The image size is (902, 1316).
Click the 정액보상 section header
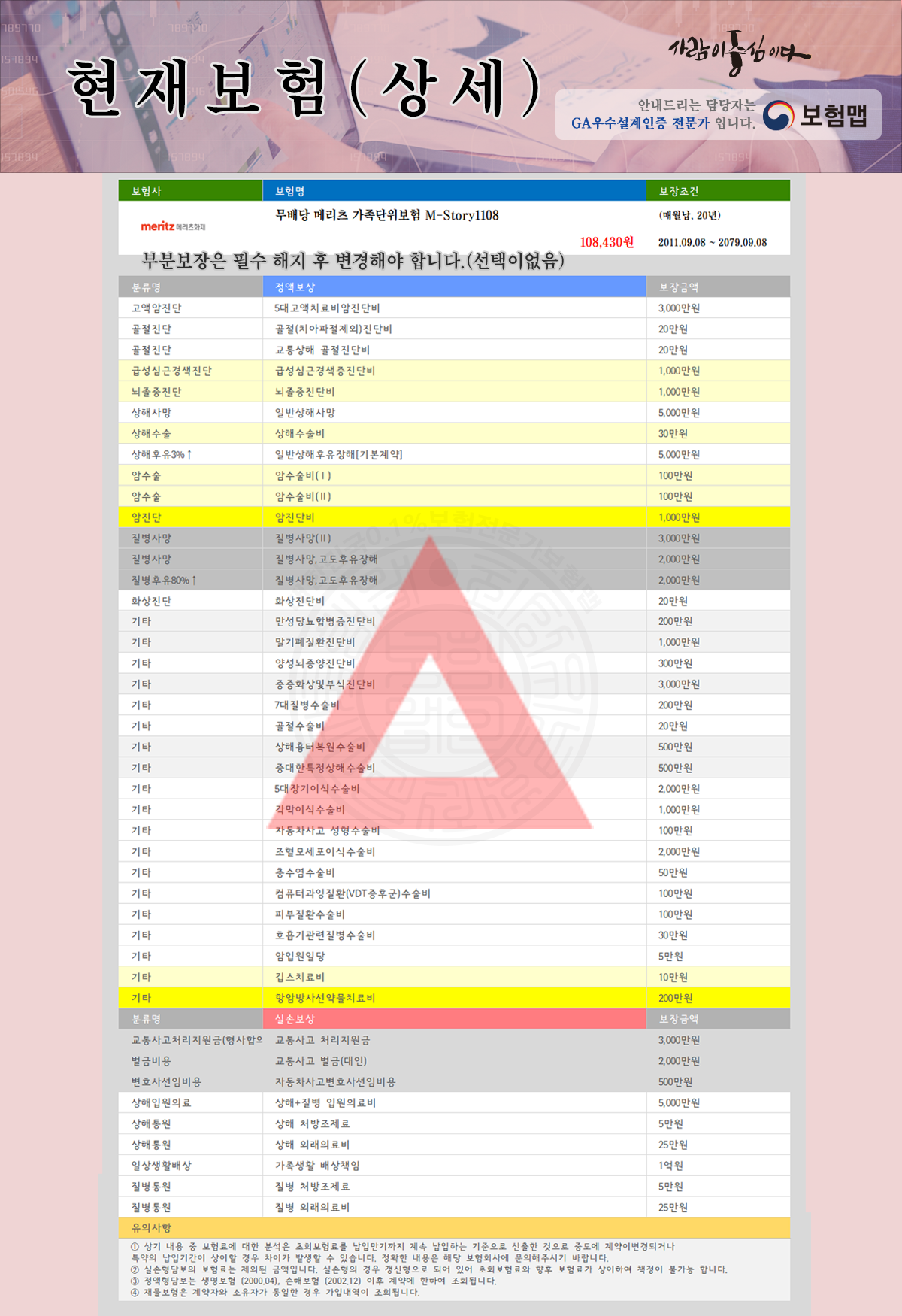click(455, 287)
